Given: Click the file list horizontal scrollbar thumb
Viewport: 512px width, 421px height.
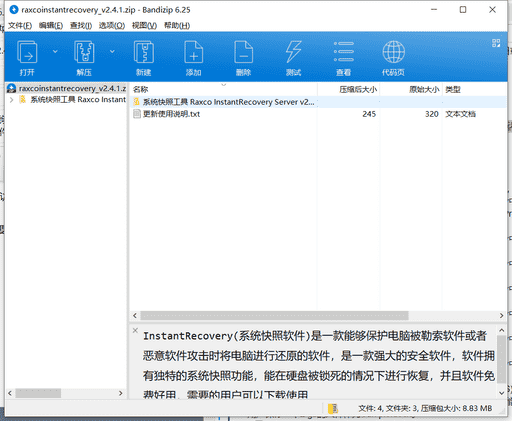Looking at the screenshot, I should (x=274, y=315).
